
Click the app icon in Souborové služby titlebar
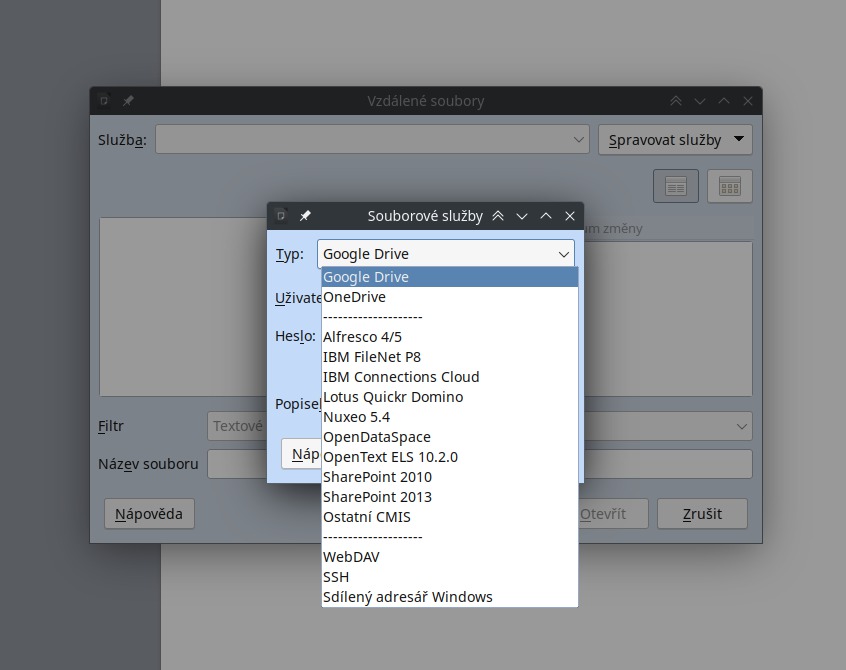click(x=282, y=216)
